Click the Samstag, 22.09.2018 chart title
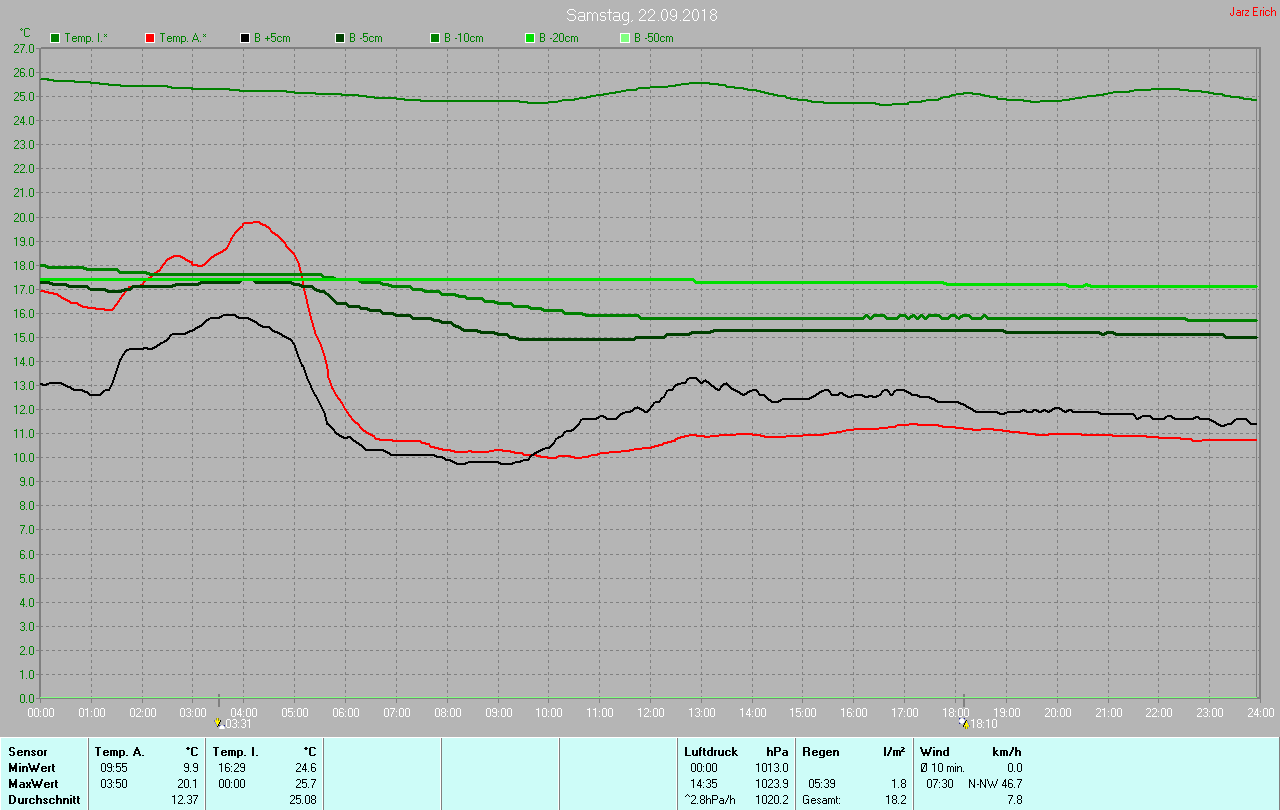The width and height of the screenshot is (1280, 810). click(641, 15)
